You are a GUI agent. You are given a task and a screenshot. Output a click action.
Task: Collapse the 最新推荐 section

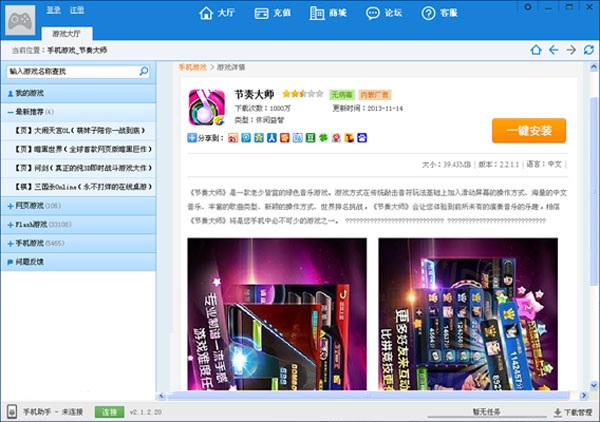pos(8,111)
